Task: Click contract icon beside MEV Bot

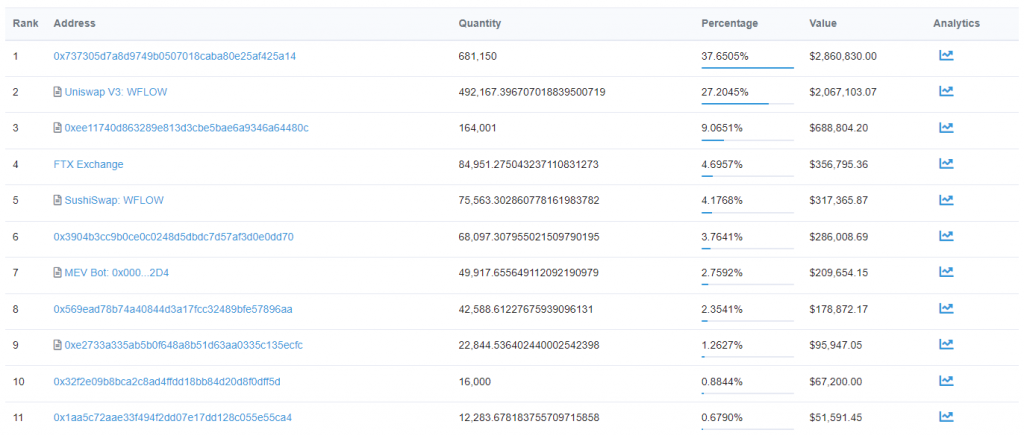Action: point(57,272)
